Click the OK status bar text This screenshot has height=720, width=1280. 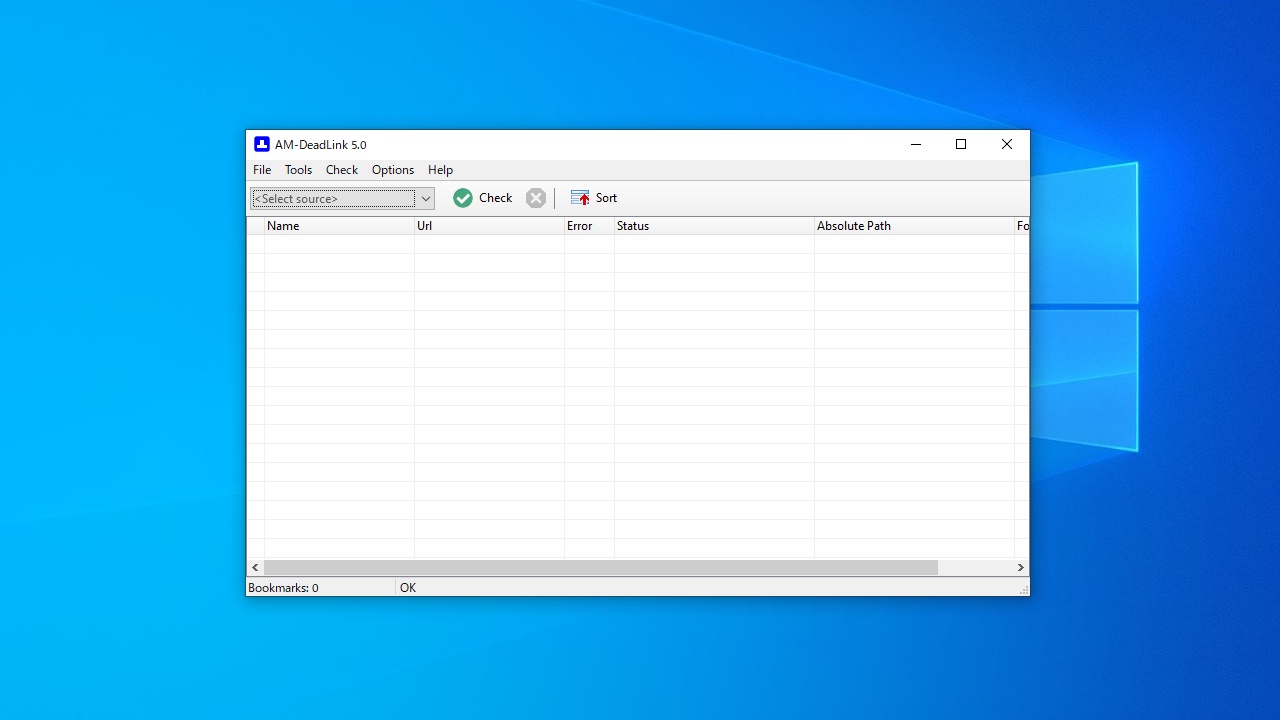tap(408, 588)
